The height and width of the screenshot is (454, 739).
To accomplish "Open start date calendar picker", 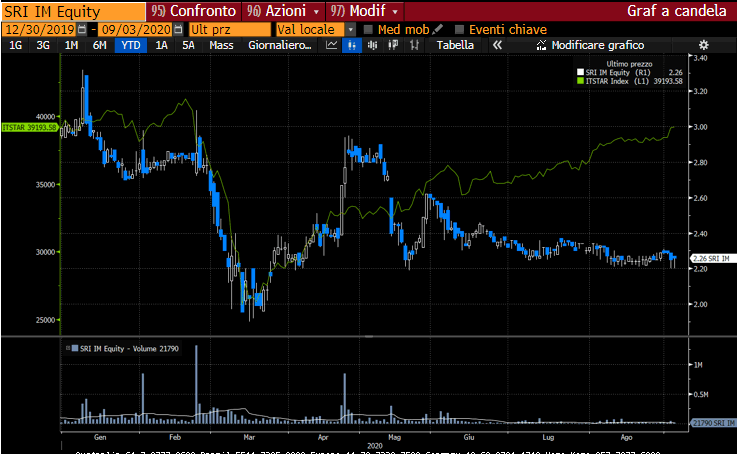I will click(x=82, y=30).
